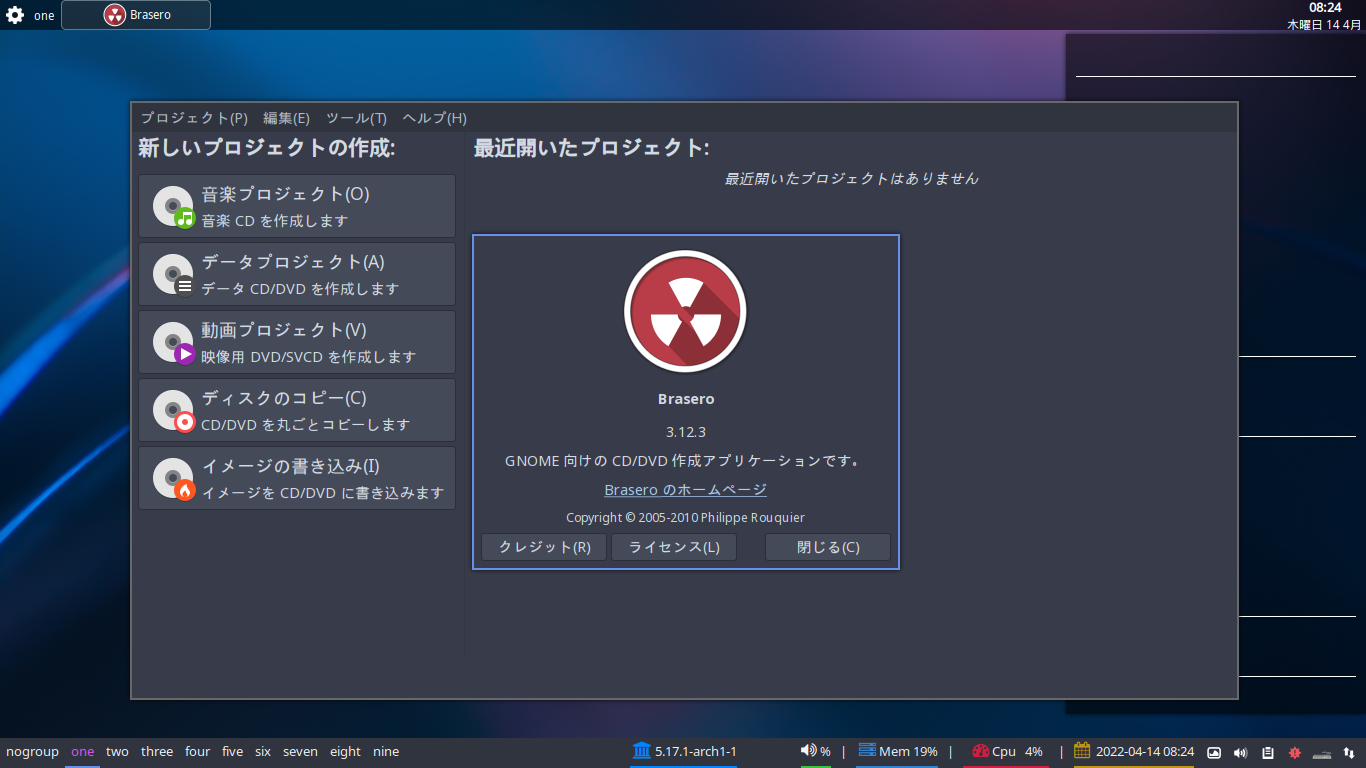This screenshot has height=768, width=1366.
Task: Click 最近開いたプロジェクトはありません message
Action: pyautogui.click(x=851, y=179)
